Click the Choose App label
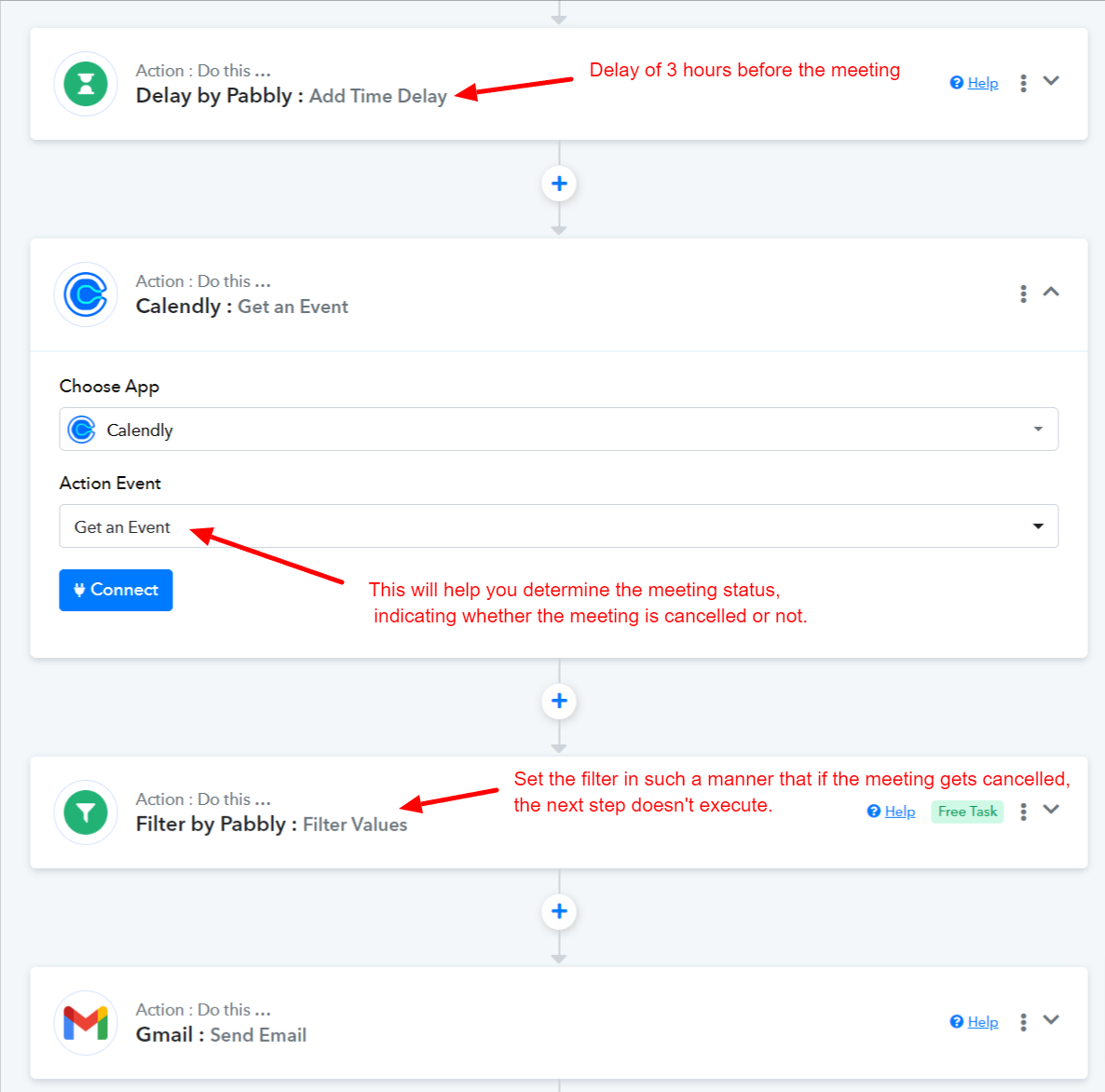Viewport: 1105px width, 1092px height. pyautogui.click(x=109, y=387)
